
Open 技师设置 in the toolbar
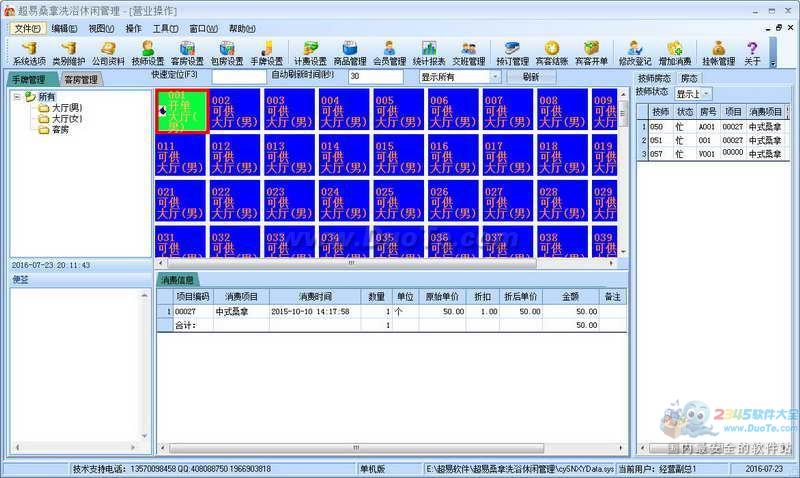pos(147,54)
